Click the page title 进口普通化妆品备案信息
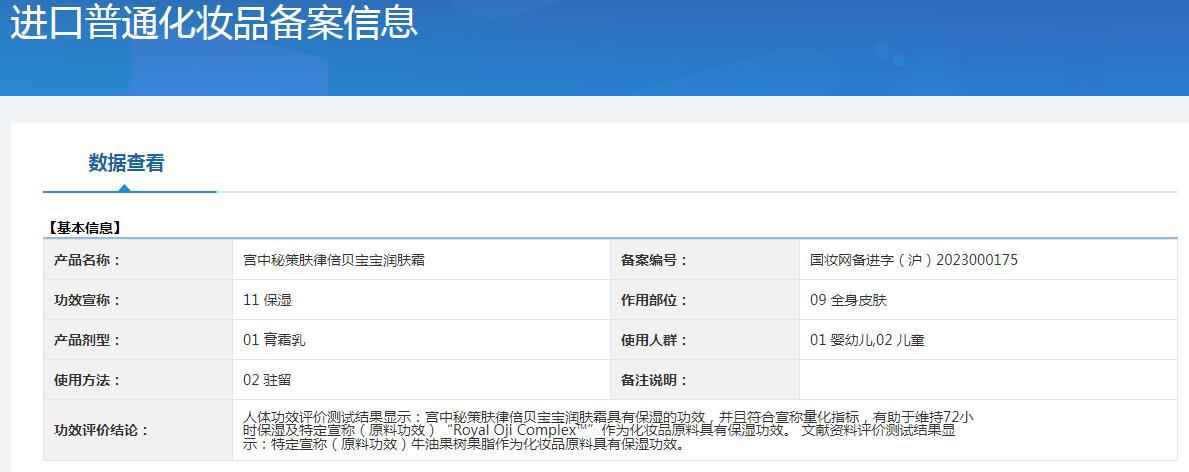 pos(214,22)
